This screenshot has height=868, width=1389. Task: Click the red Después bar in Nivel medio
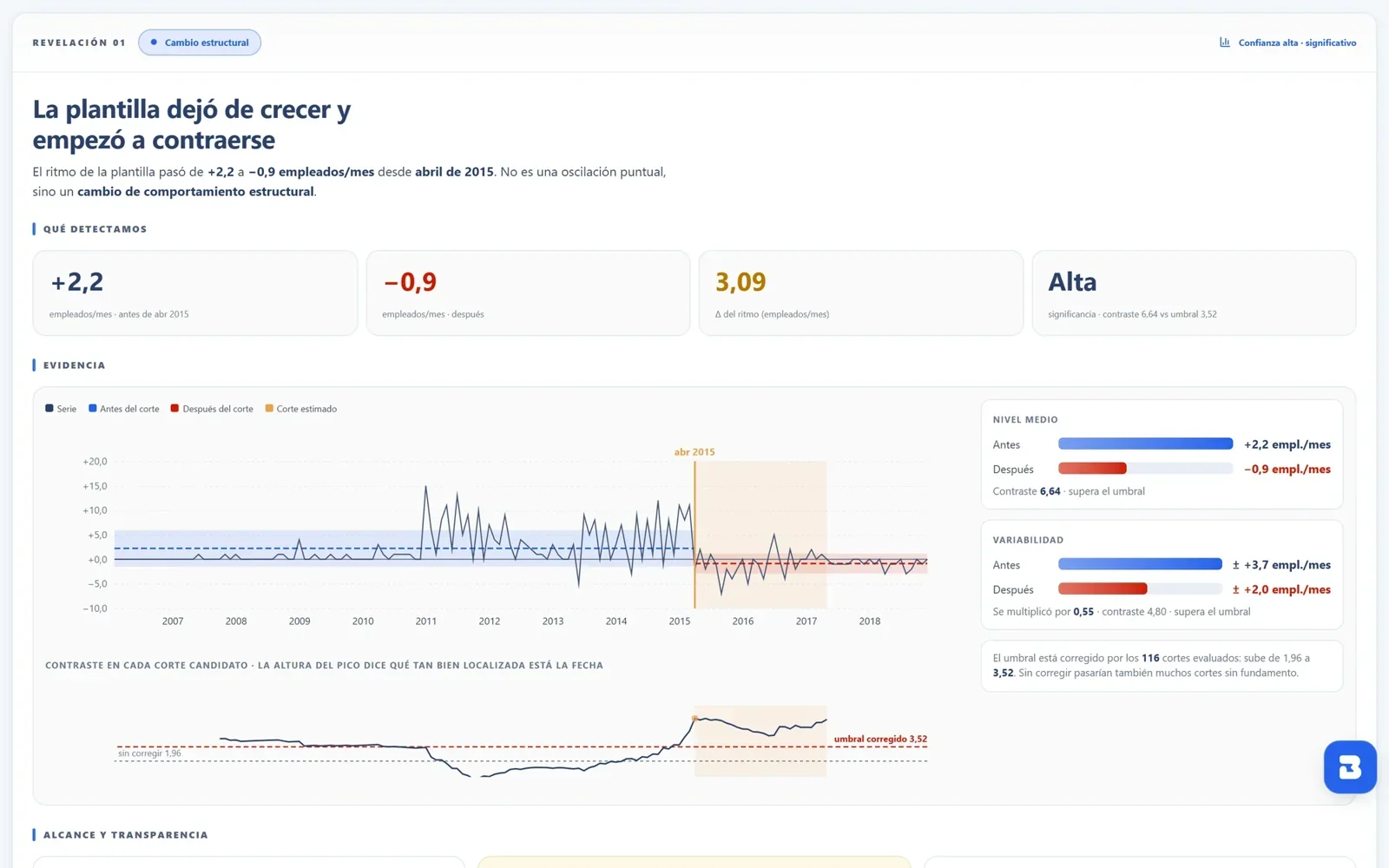pos(1092,469)
